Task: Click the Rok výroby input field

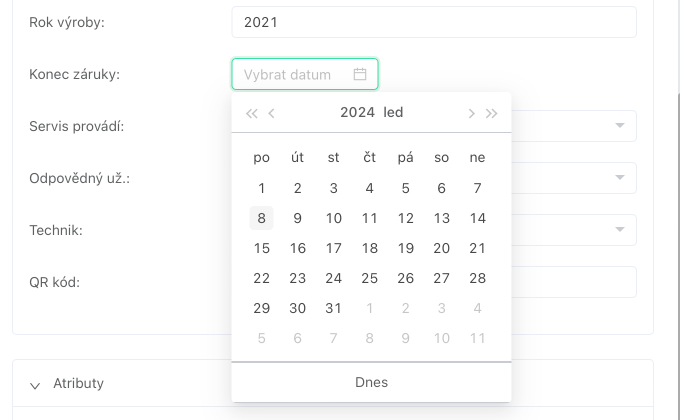Action: [433, 22]
